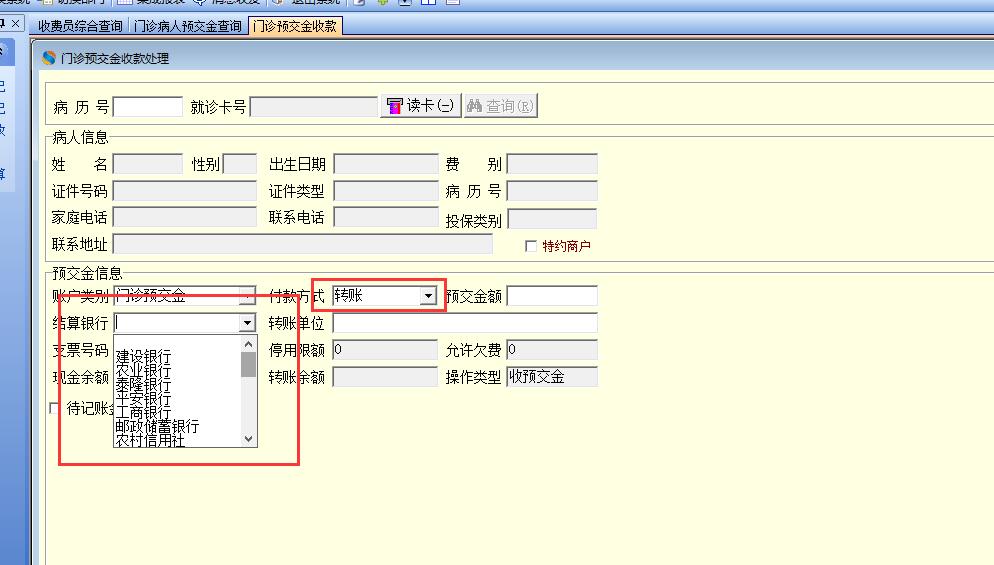Click the 门诊预交金收款处理 window logo icon
994x565 pixels.
pyautogui.click(x=49, y=58)
